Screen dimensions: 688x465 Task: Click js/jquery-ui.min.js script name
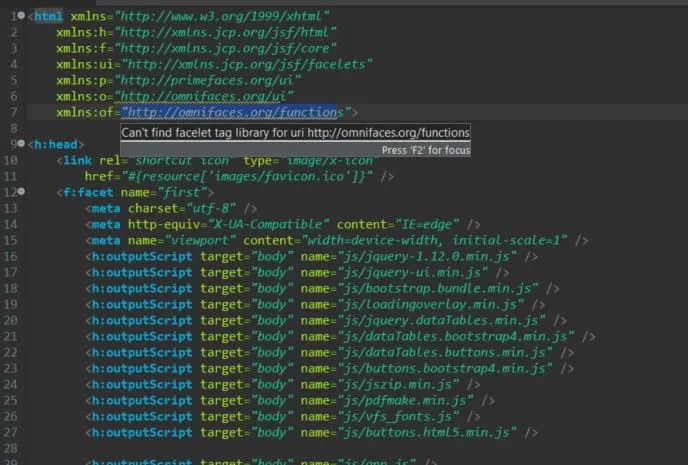[x=412, y=272]
